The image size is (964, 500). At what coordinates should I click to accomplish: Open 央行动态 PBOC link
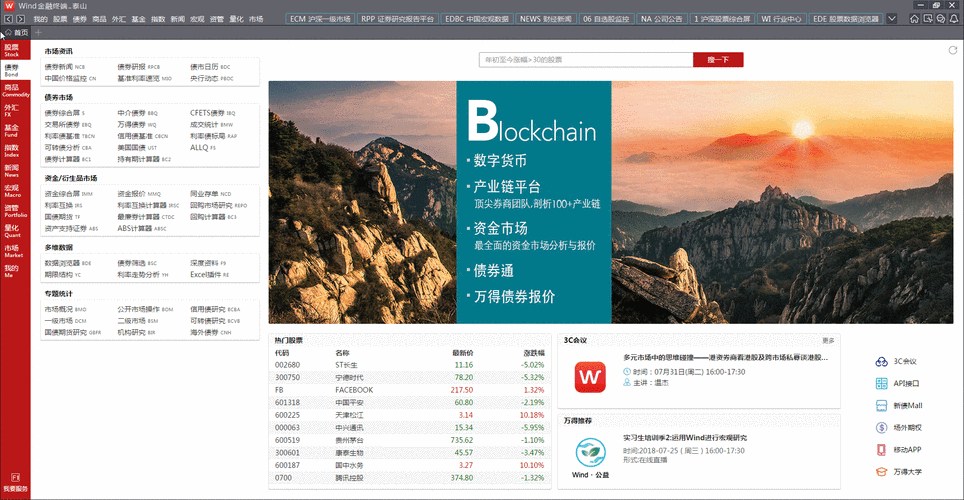[x=211, y=78]
